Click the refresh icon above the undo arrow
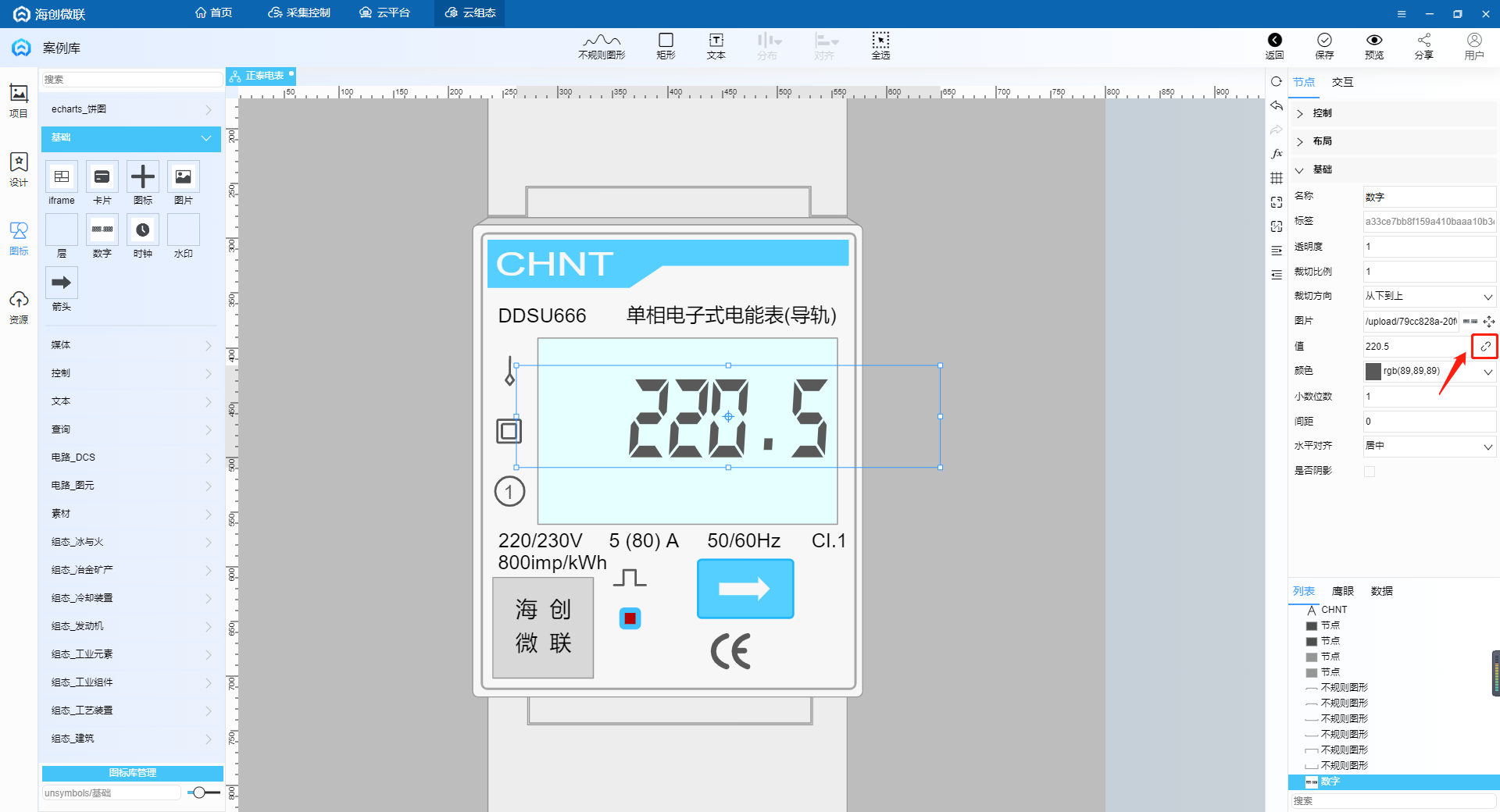 tap(1277, 81)
